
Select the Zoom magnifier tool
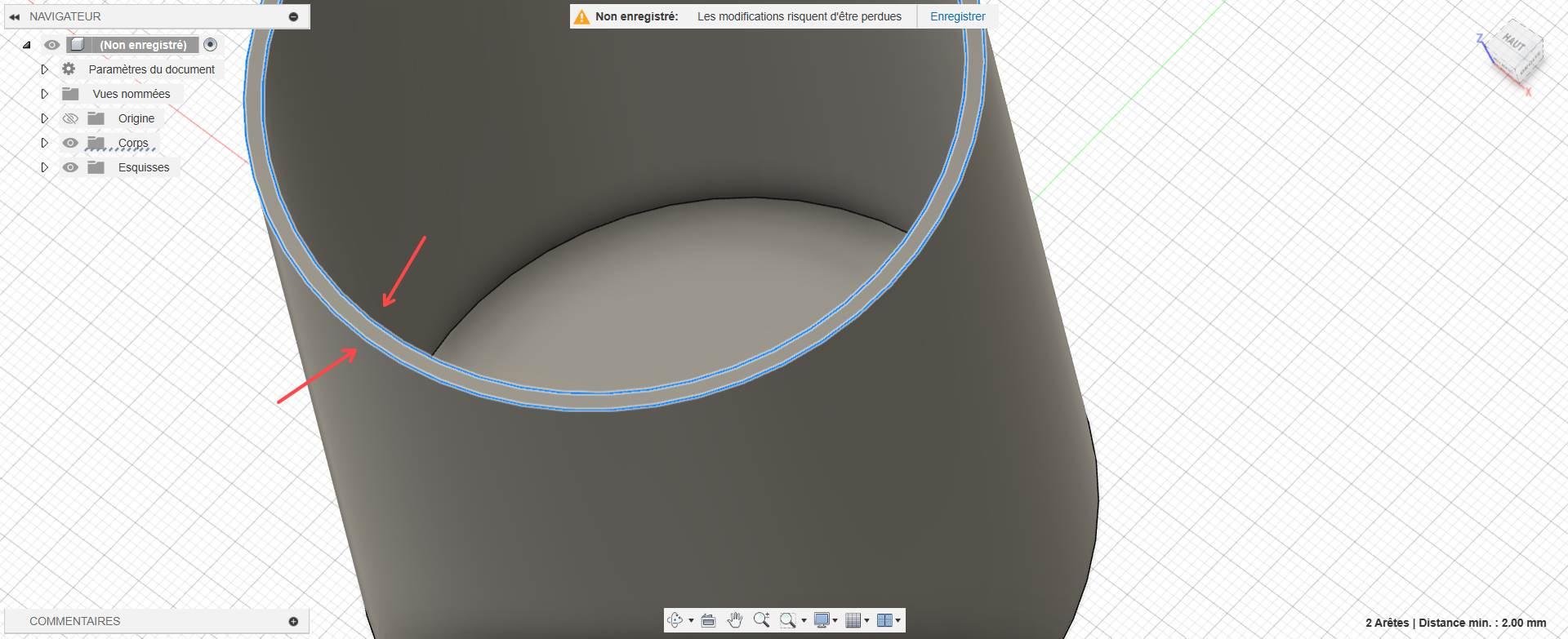761,620
